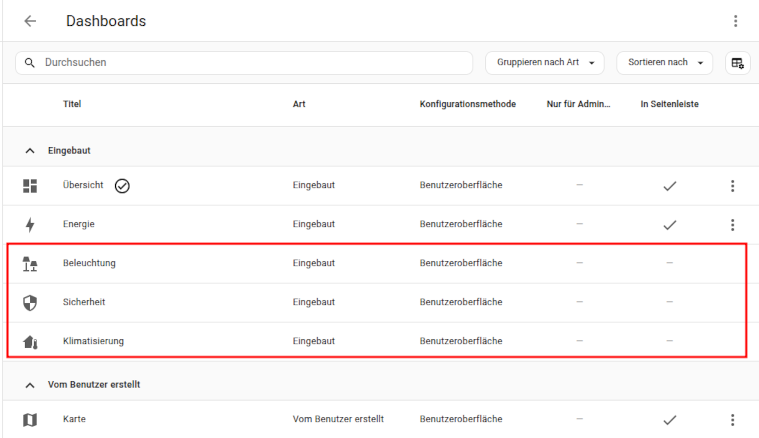Click the default checkmark badge next to Übersicht

coord(122,186)
